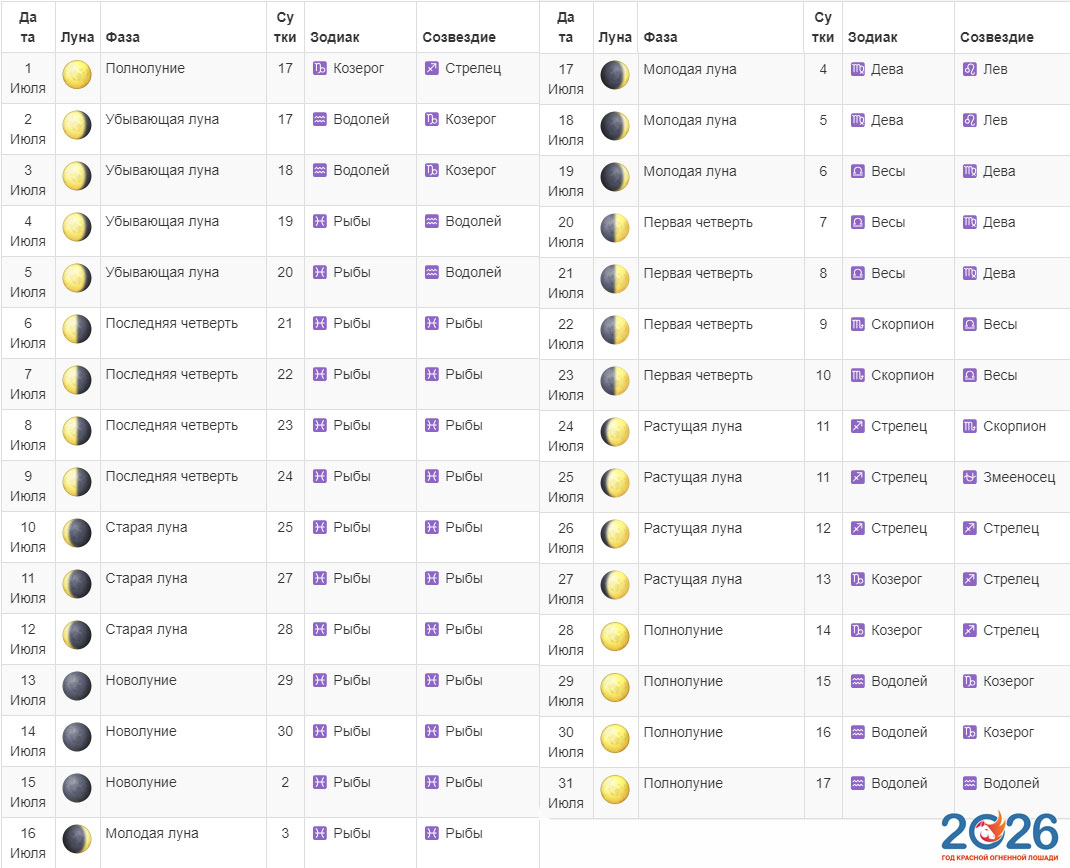Click the young moon icon for 17 Июля
Image resolution: width=1070 pixels, height=868 pixels.
pos(615,76)
